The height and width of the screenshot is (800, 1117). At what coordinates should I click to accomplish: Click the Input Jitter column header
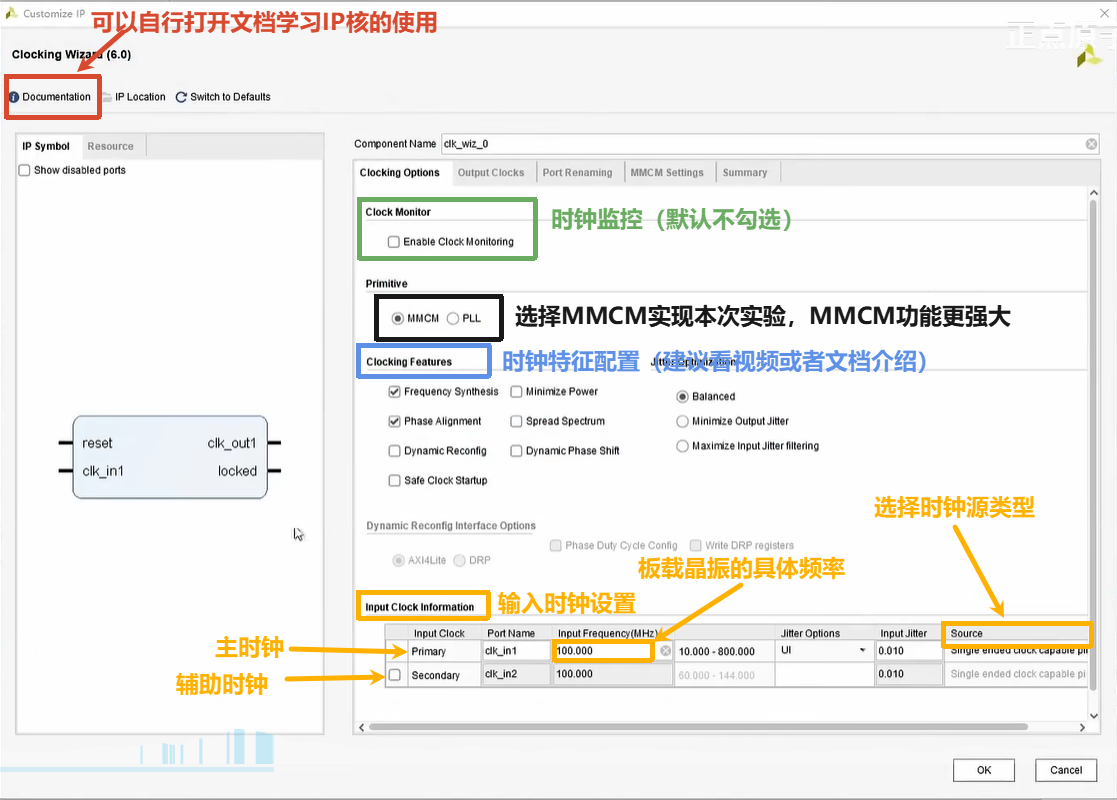coord(903,633)
